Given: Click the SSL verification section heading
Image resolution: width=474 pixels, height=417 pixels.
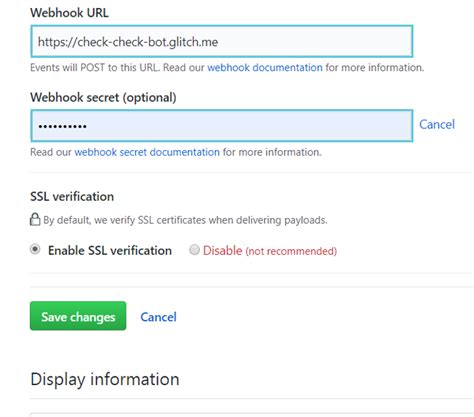Looking at the screenshot, I should [x=72, y=196].
